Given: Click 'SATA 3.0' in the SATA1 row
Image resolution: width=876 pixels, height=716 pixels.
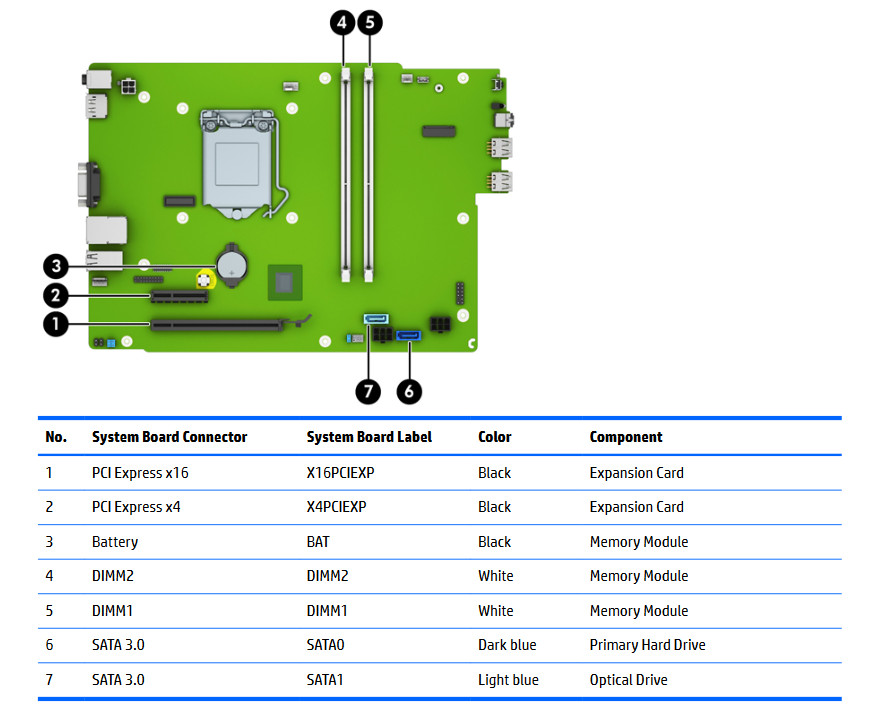Looking at the screenshot, I should pos(118,680).
